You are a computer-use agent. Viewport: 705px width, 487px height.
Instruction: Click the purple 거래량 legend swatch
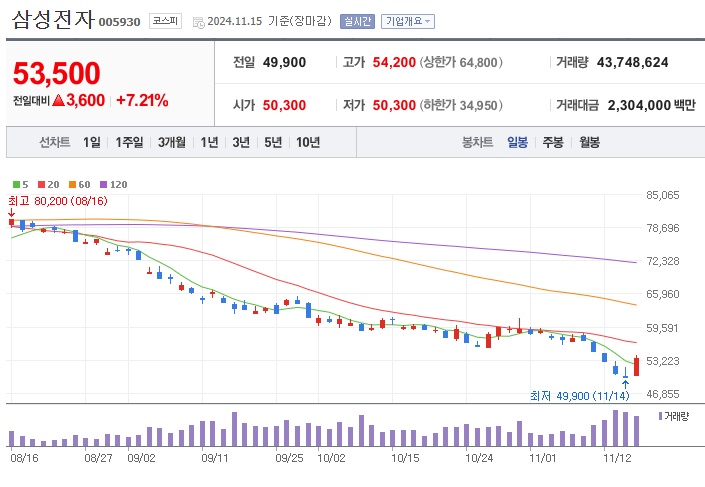(660, 416)
